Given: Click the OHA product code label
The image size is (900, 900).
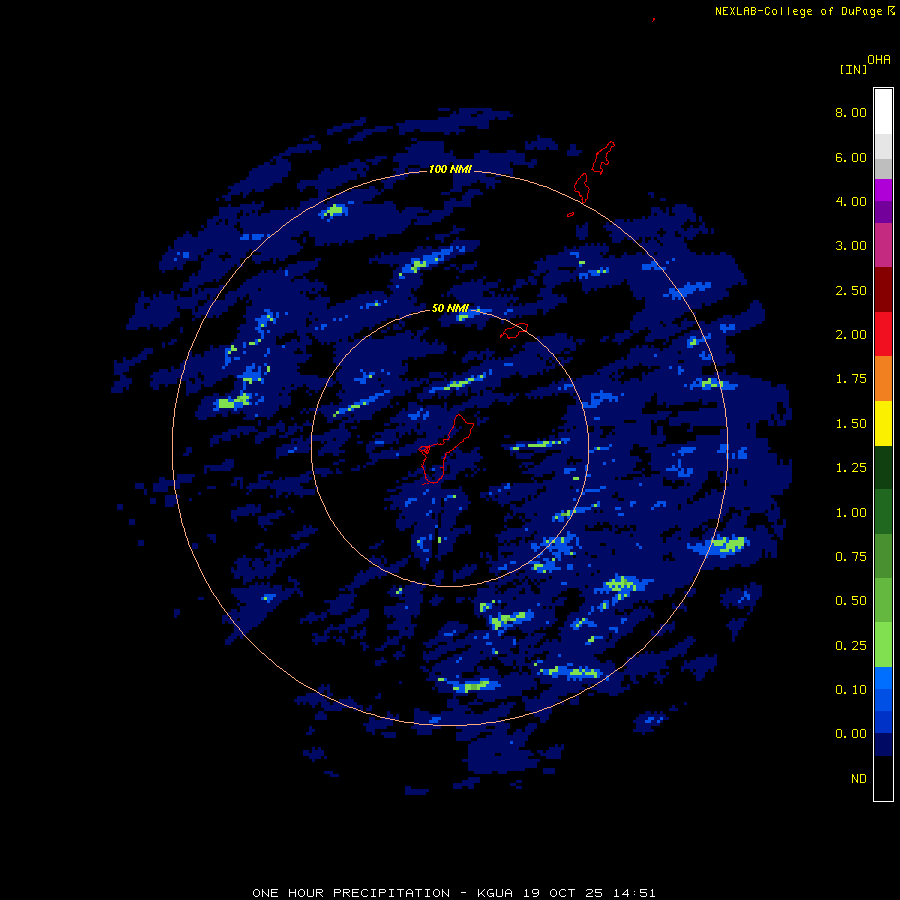Looking at the screenshot, I should point(879,60).
